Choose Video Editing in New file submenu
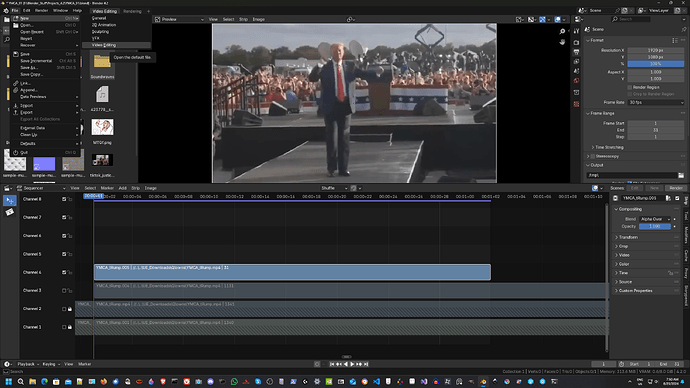 pyautogui.click(x=117, y=45)
